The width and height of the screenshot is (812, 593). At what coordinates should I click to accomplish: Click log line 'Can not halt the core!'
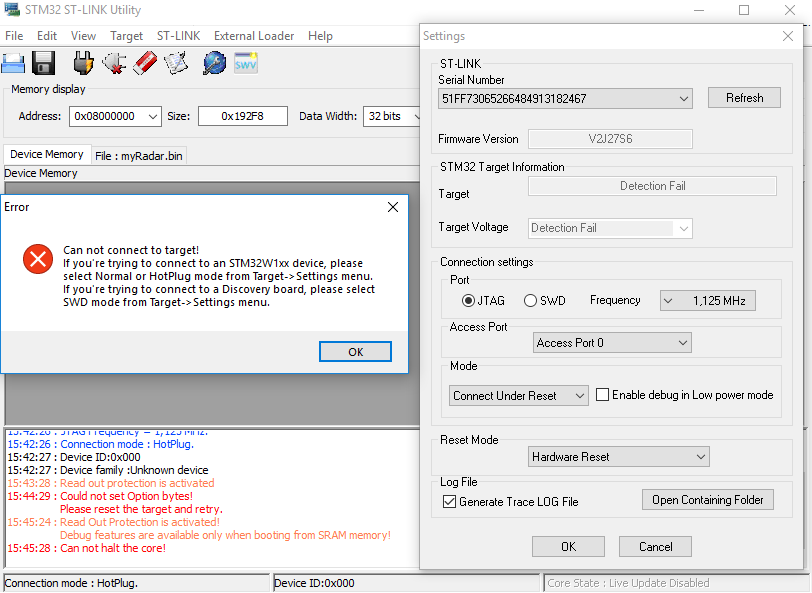pyautogui.click(x=86, y=548)
